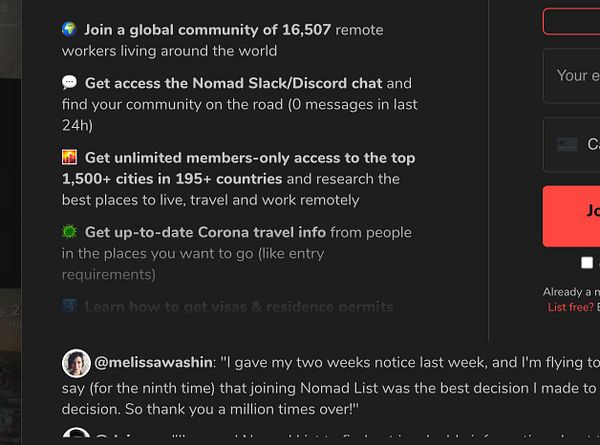Click the second testimonial's avatar
This screenshot has height=445, width=600.
[x=76, y=438]
